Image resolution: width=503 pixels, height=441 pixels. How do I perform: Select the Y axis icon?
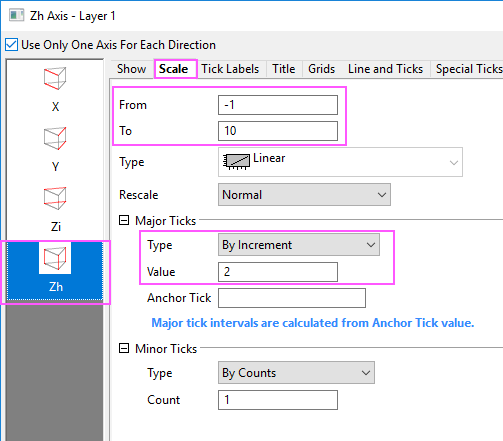pyautogui.click(x=55, y=138)
